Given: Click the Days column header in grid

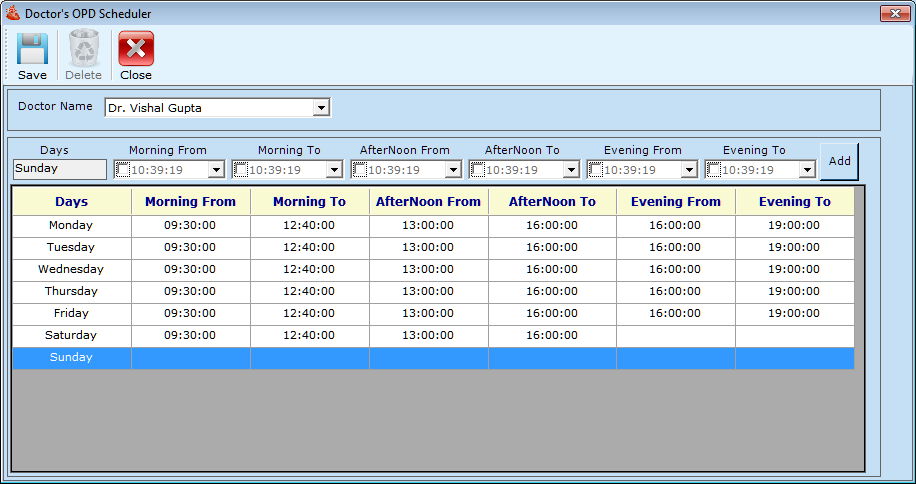Looking at the screenshot, I should tap(72, 202).
